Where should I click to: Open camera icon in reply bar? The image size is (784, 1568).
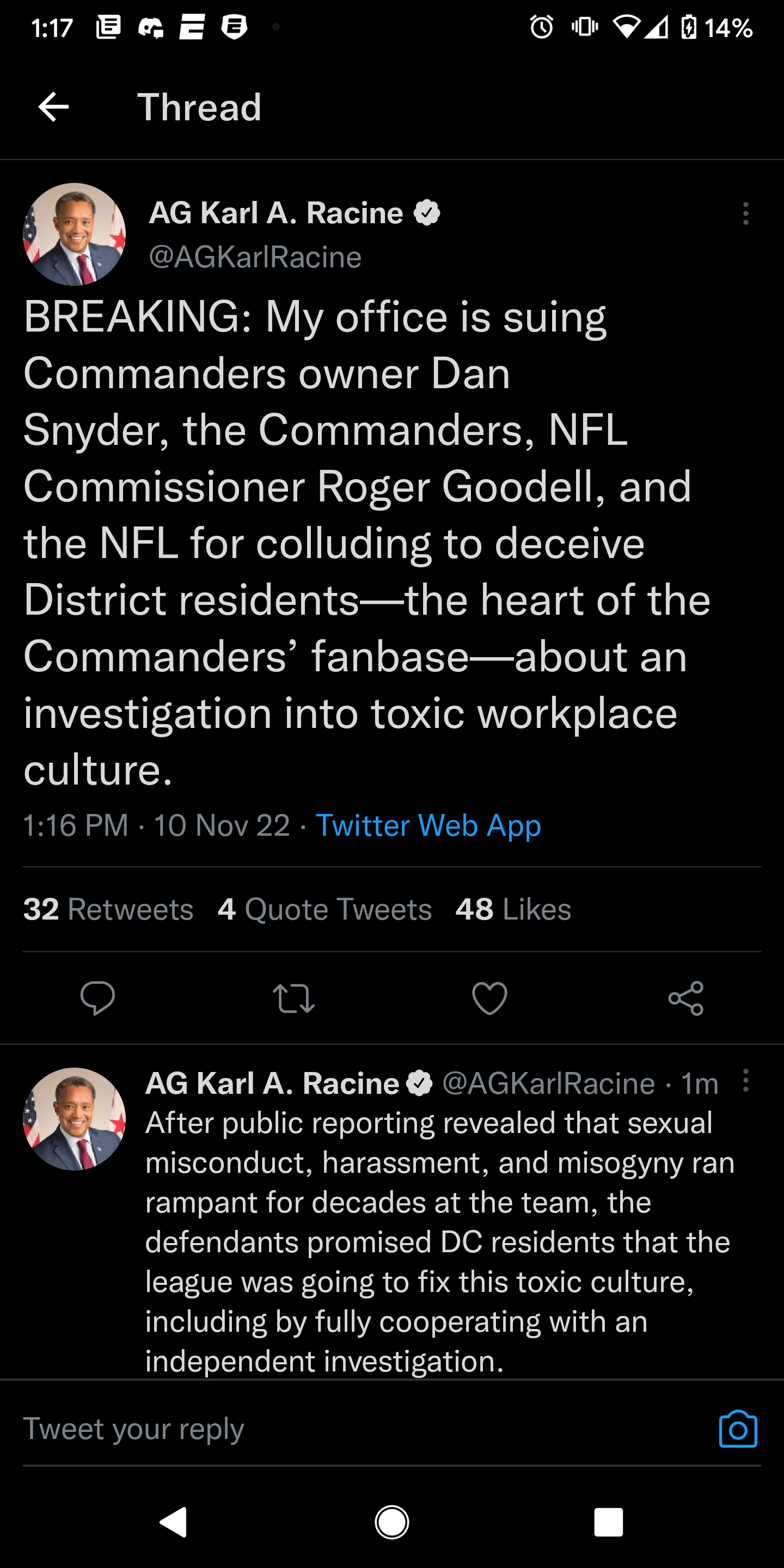coord(738,1429)
